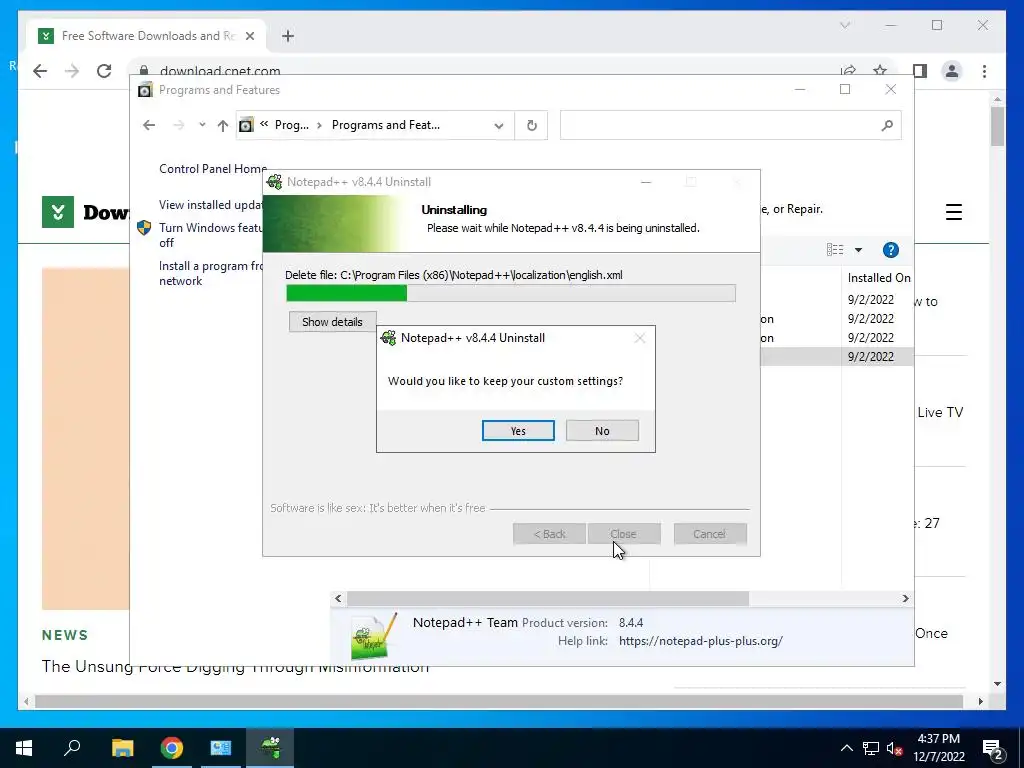Open Chrome tab search chevron
The height and width of the screenshot is (768, 1024).
coord(845,25)
